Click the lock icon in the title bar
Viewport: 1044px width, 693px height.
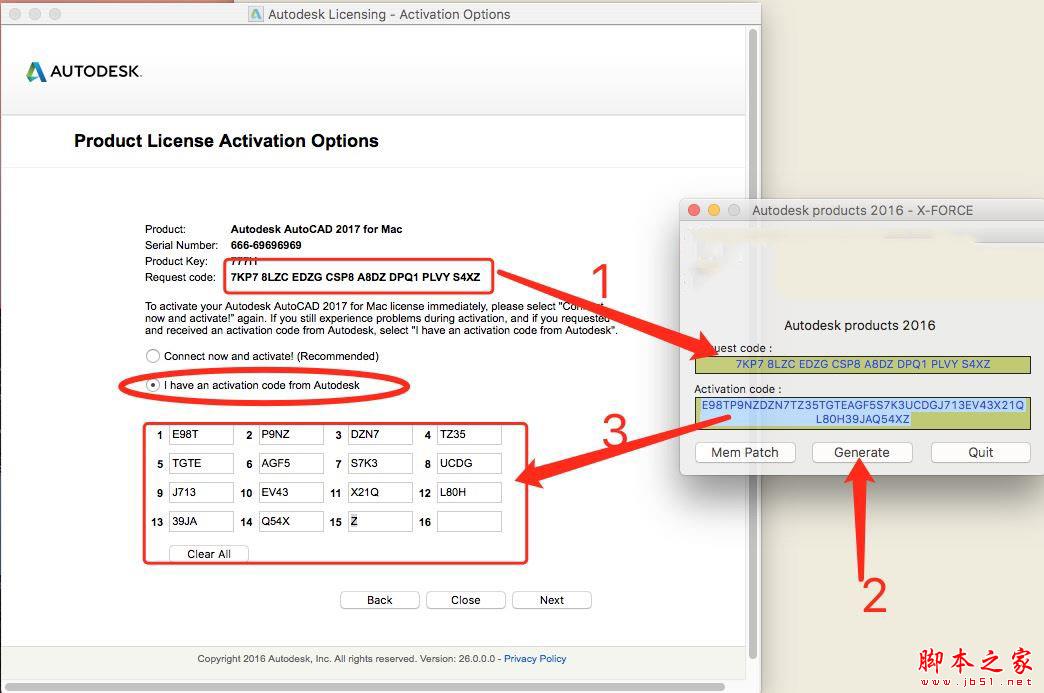coord(254,14)
